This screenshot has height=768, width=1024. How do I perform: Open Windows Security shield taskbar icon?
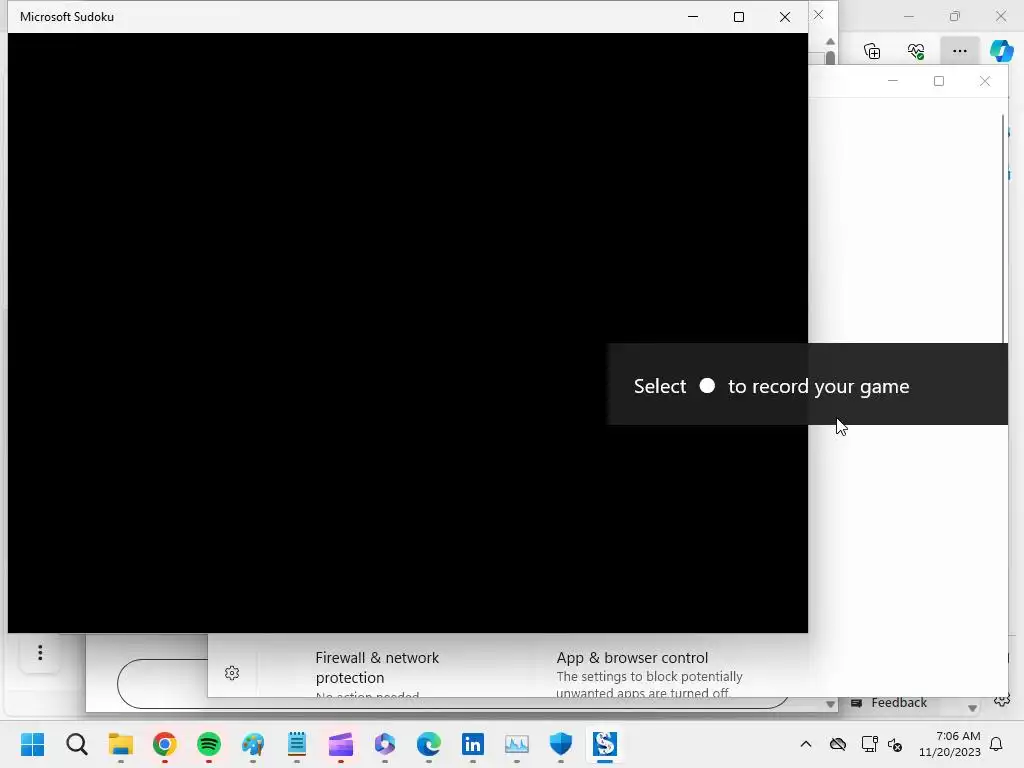(561, 744)
